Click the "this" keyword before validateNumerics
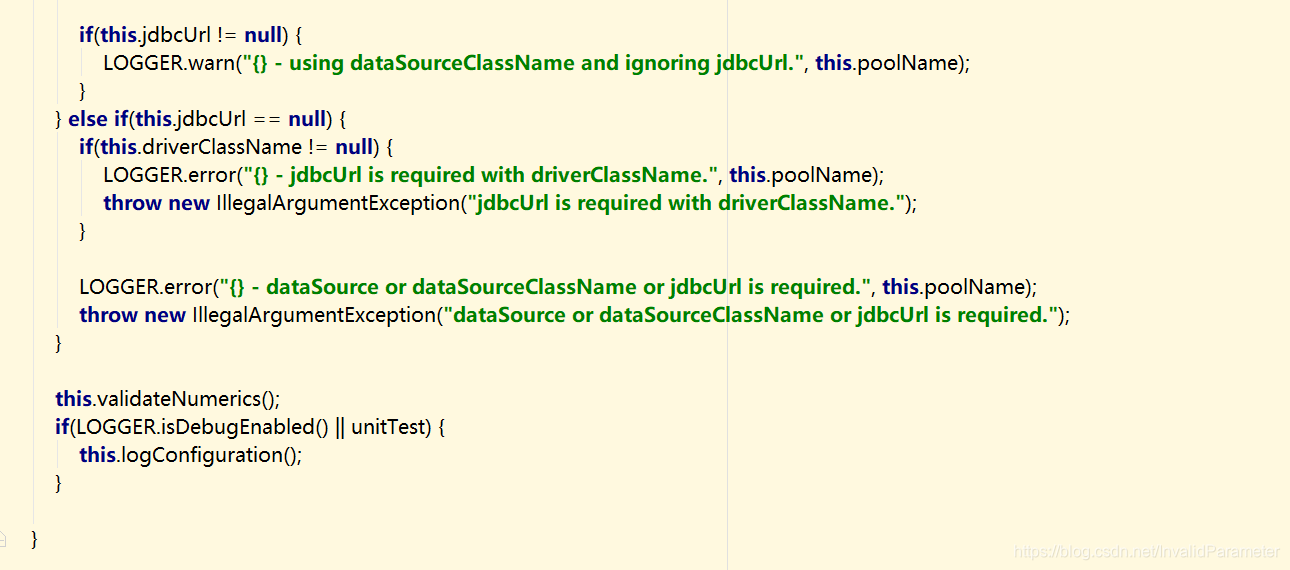 coord(74,399)
